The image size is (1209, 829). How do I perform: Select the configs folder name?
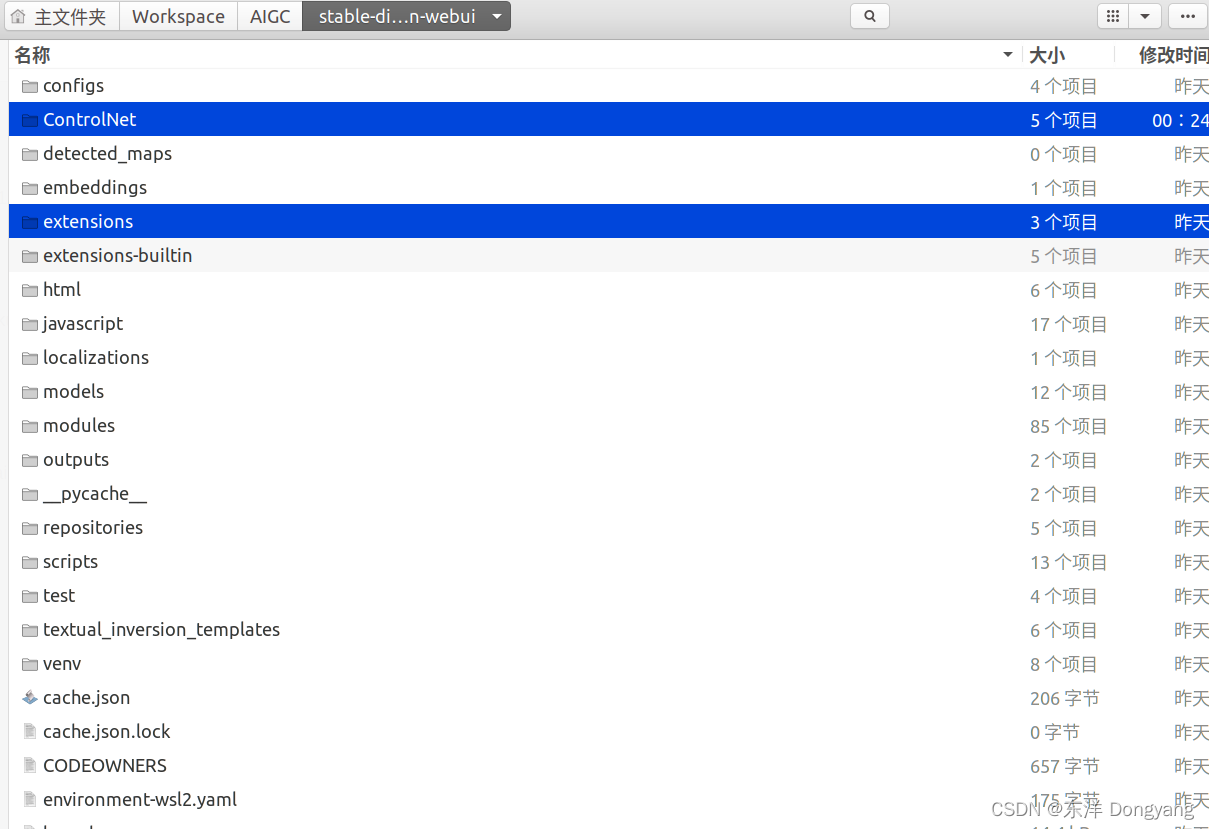[x=73, y=86]
